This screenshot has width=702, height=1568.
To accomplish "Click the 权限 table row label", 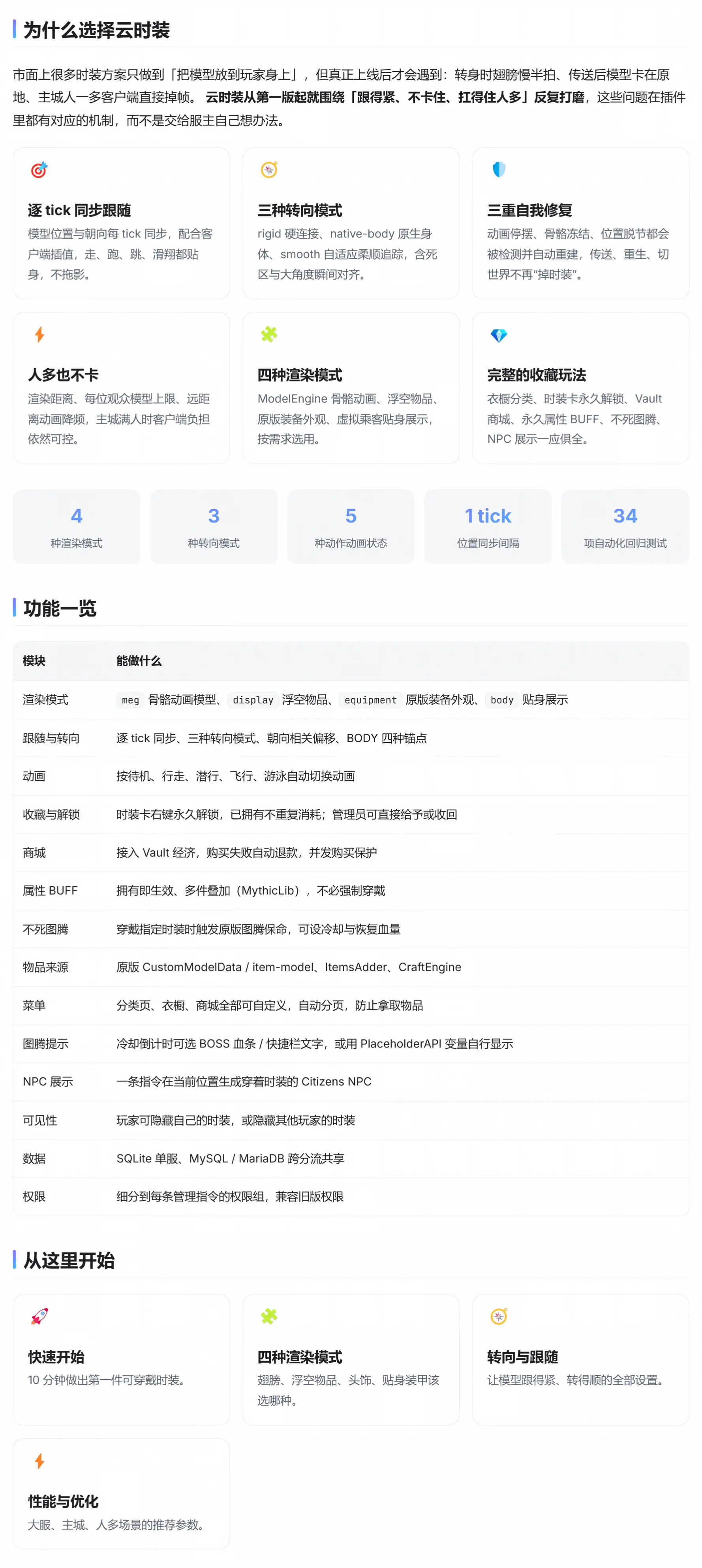I will pos(34,1197).
